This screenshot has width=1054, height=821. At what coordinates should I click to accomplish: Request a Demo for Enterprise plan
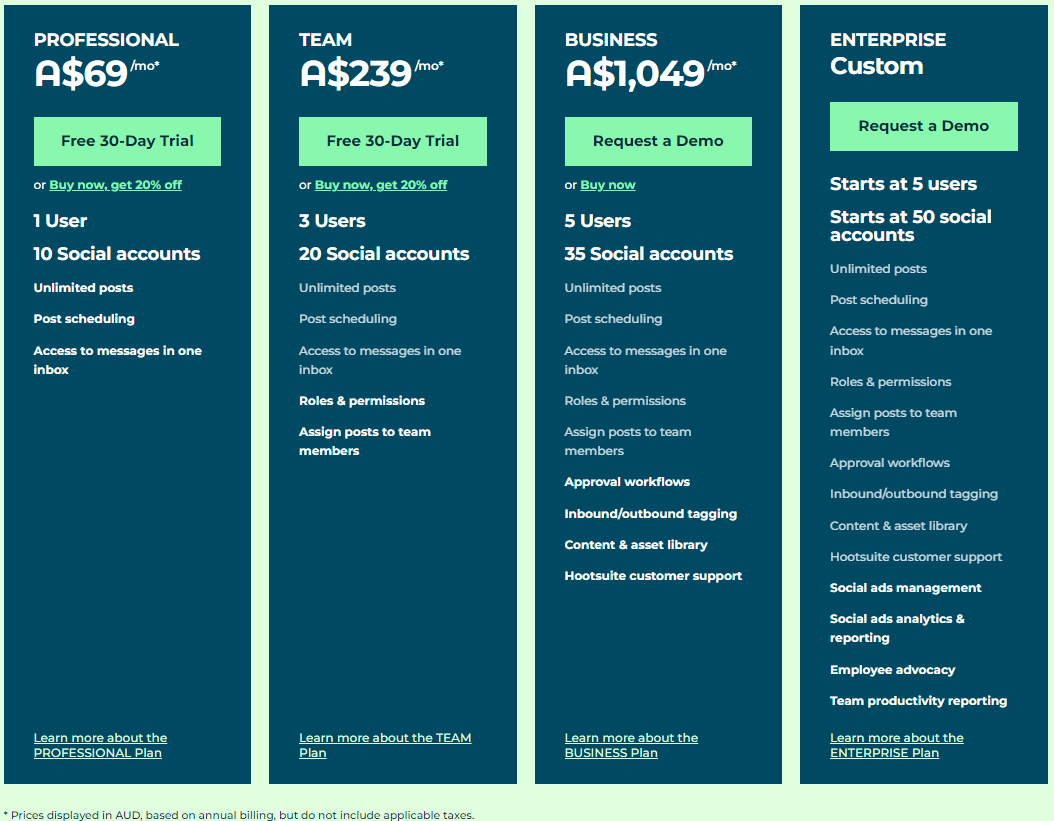pyautogui.click(x=924, y=126)
